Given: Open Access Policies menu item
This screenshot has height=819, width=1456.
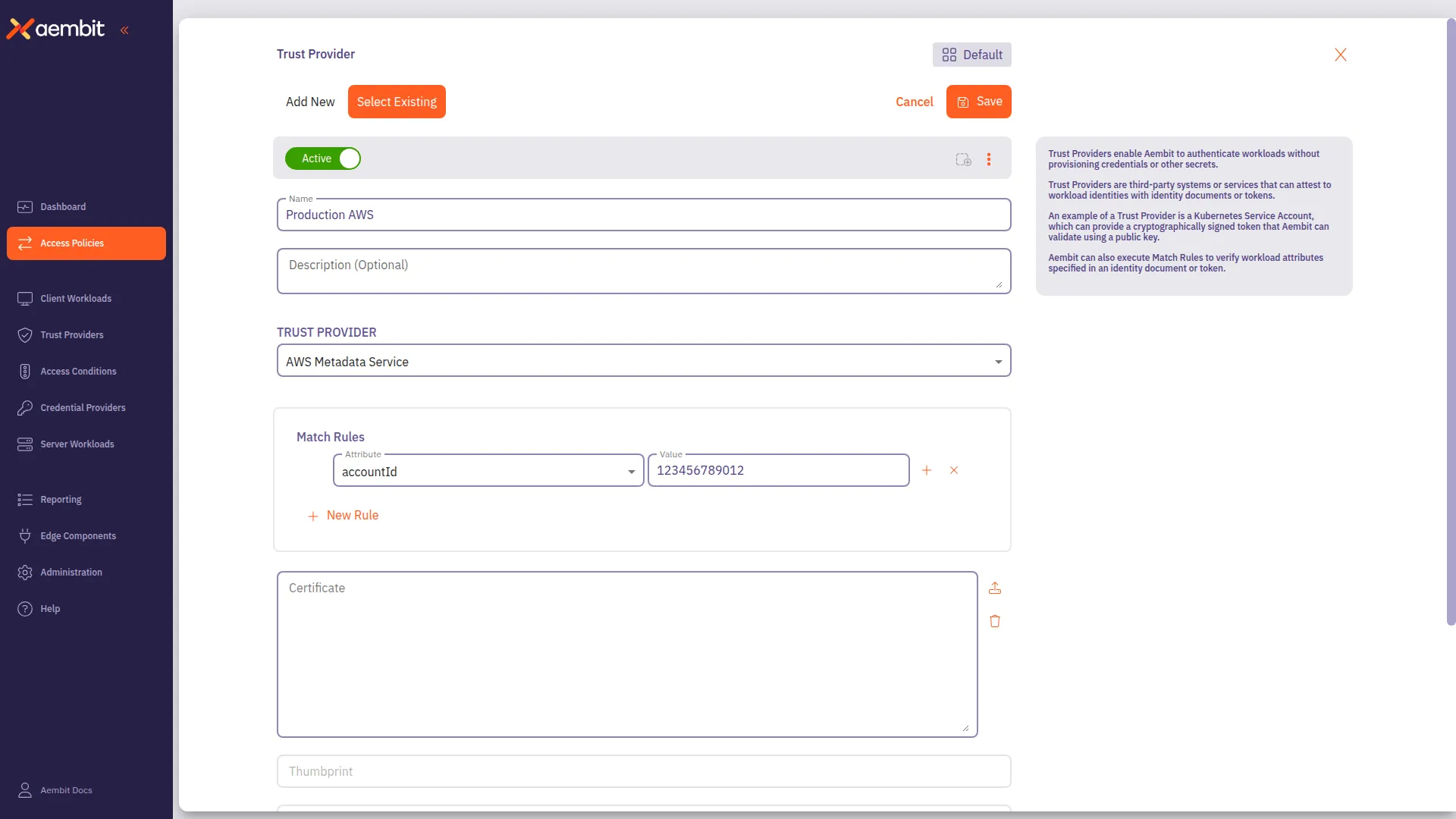Looking at the screenshot, I should [x=86, y=243].
